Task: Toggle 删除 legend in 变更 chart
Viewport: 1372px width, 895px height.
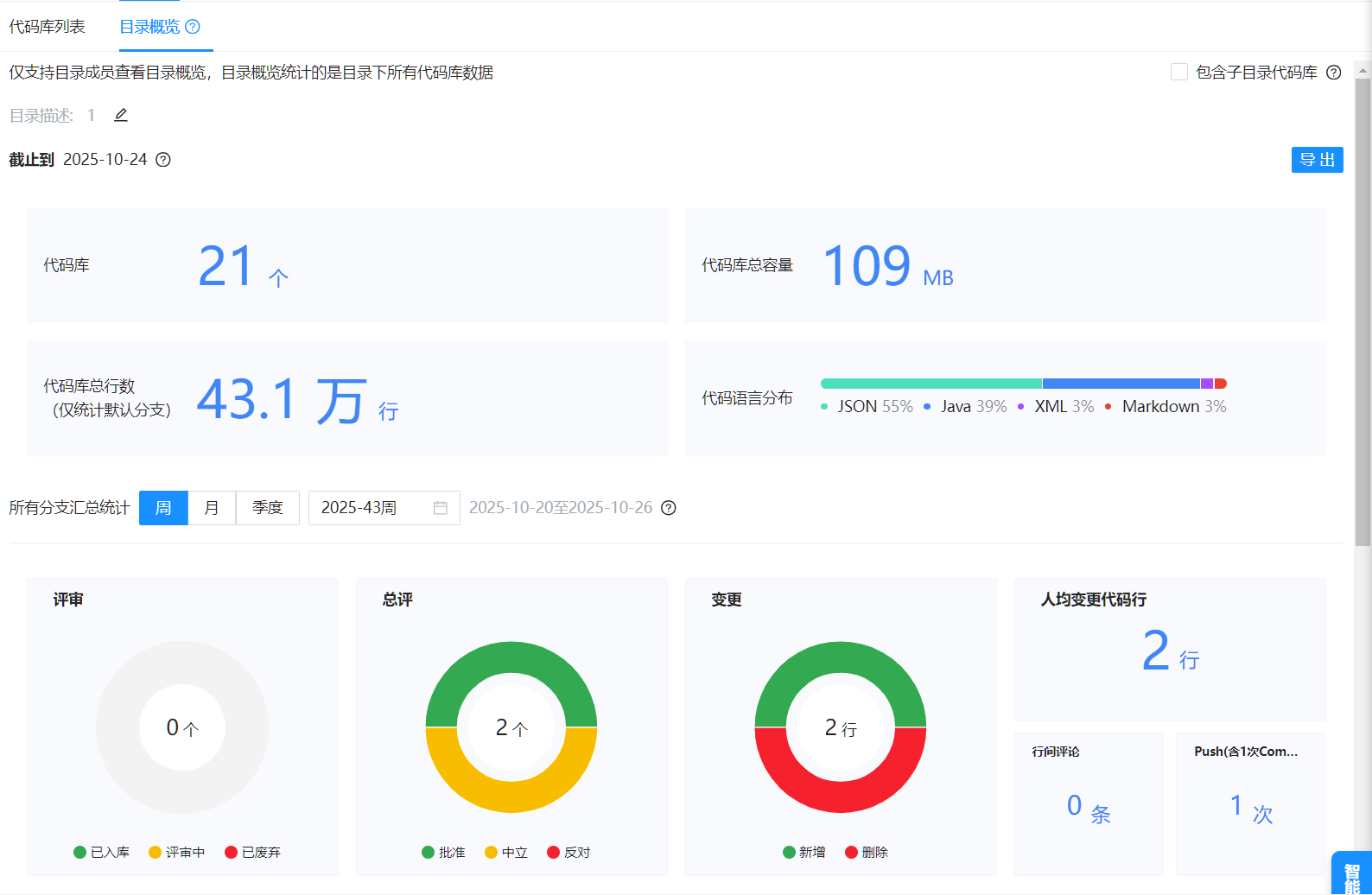Action: [x=867, y=853]
